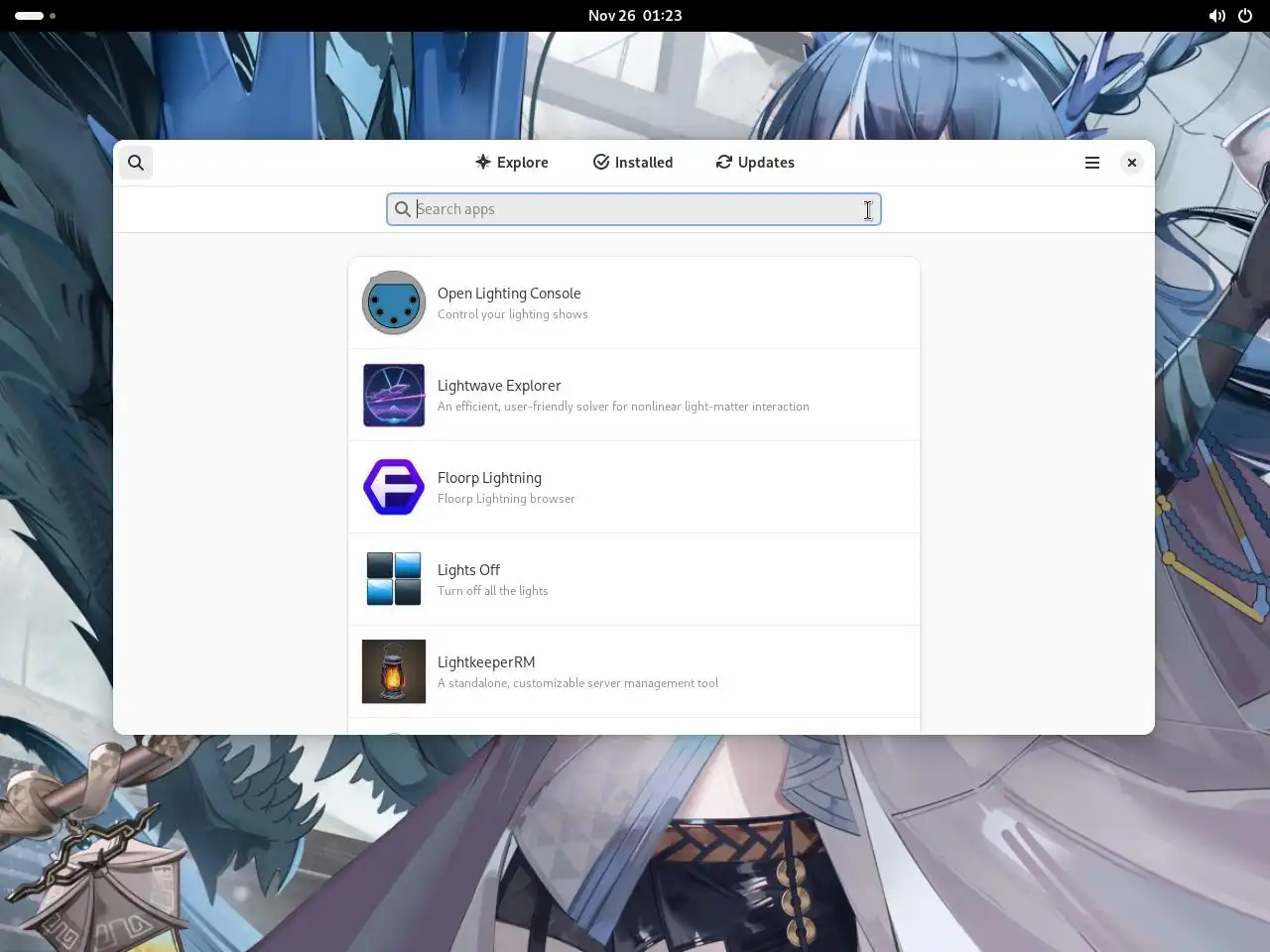This screenshot has height=952, width=1270.
Task: Open the LightkeeperRM lantern icon
Action: tap(394, 671)
